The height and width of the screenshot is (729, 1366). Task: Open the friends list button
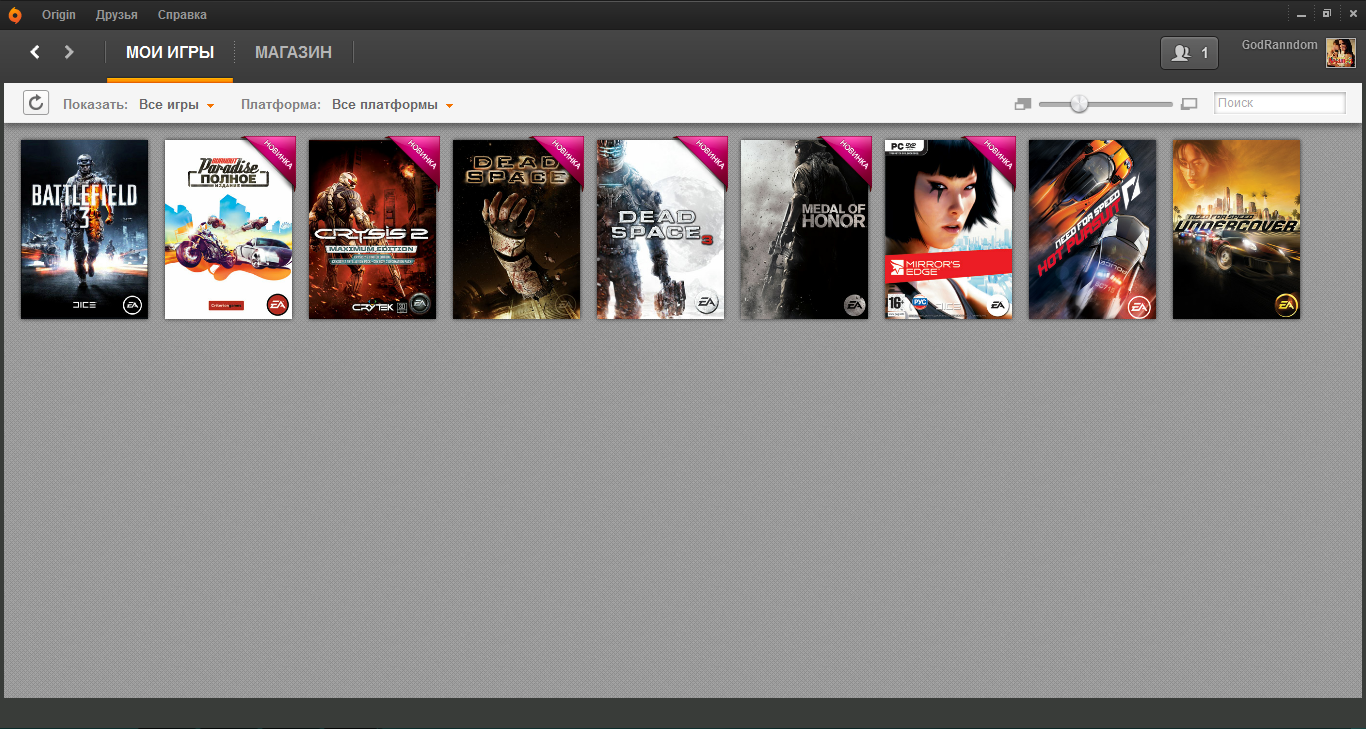[x=1189, y=53]
